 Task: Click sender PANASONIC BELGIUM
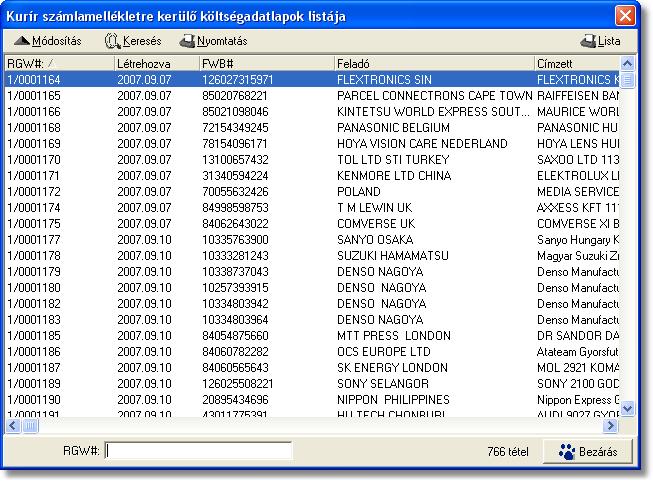pos(393,127)
